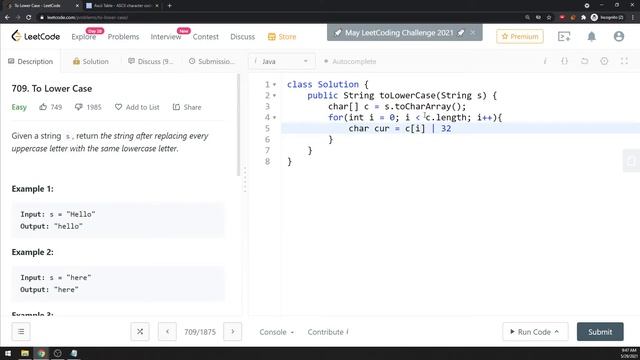Open Contribute link
This screenshot has width=640, height=360.
pyautogui.click(x=328, y=332)
